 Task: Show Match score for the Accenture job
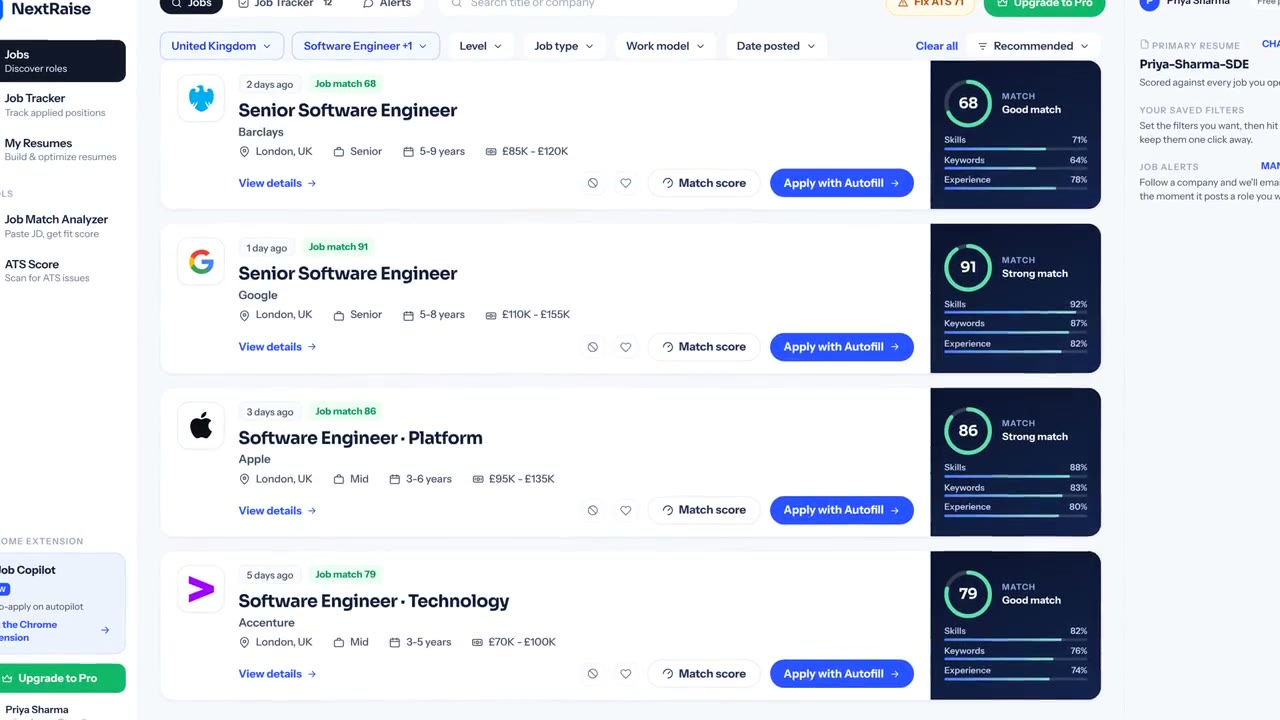(704, 674)
